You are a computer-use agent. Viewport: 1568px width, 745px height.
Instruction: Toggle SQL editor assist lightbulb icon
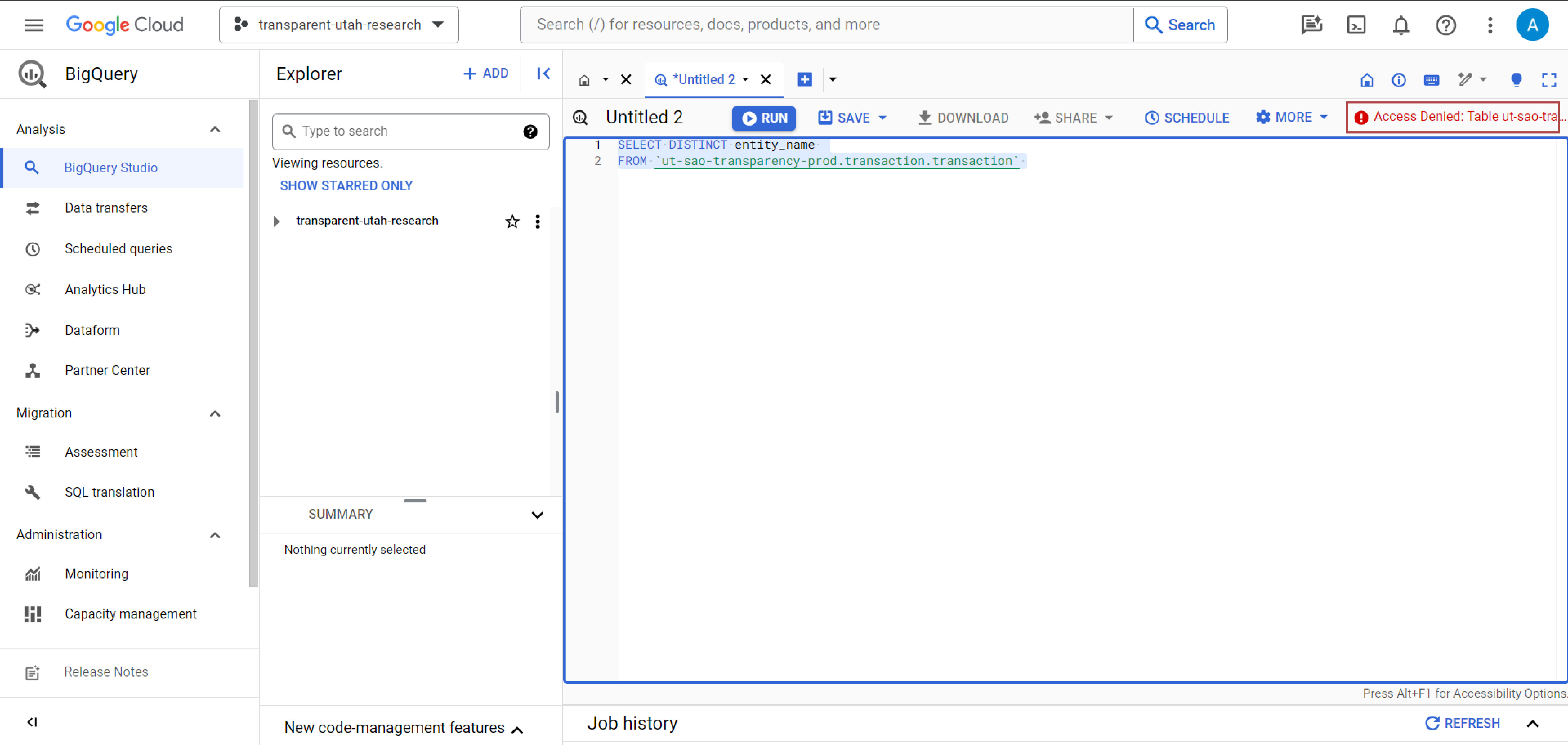pyautogui.click(x=1516, y=80)
